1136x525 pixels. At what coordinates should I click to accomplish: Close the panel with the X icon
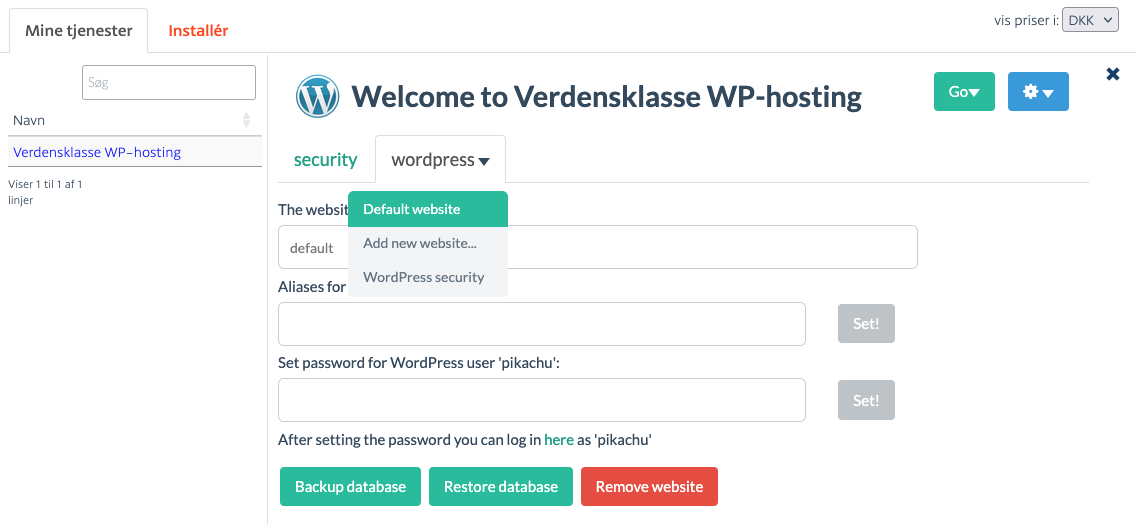[1113, 73]
